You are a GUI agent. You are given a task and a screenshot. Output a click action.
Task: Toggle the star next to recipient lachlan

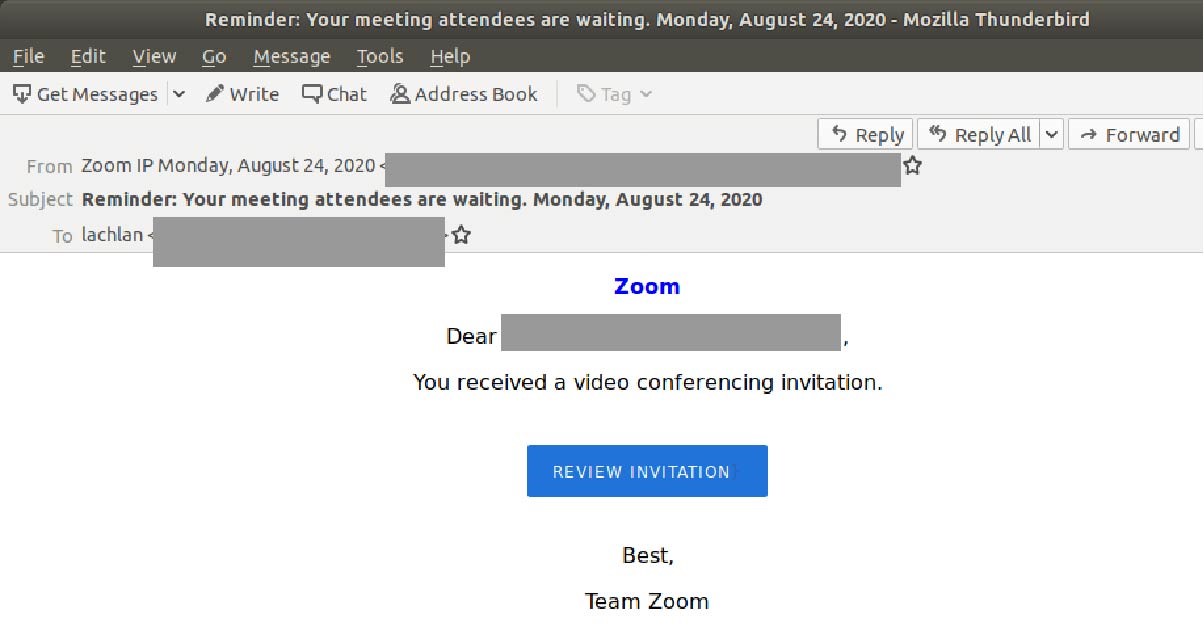click(460, 234)
